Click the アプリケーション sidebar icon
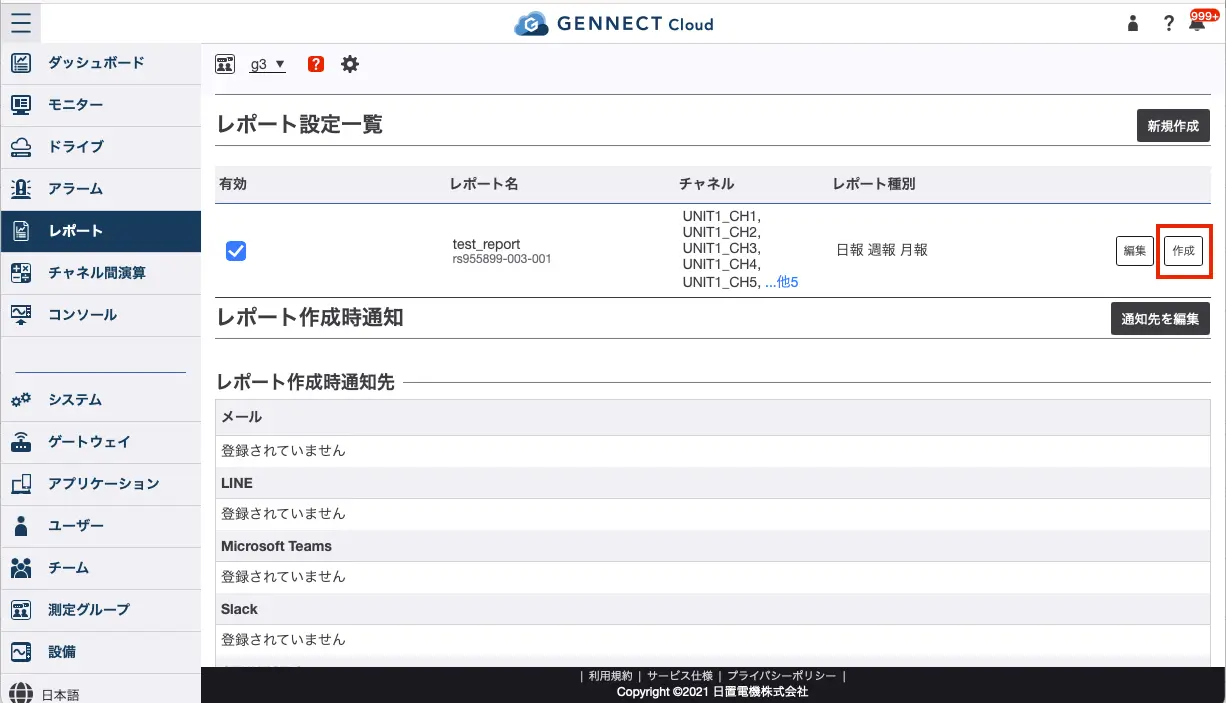The height and width of the screenshot is (703, 1226). pyautogui.click(x=21, y=484)
